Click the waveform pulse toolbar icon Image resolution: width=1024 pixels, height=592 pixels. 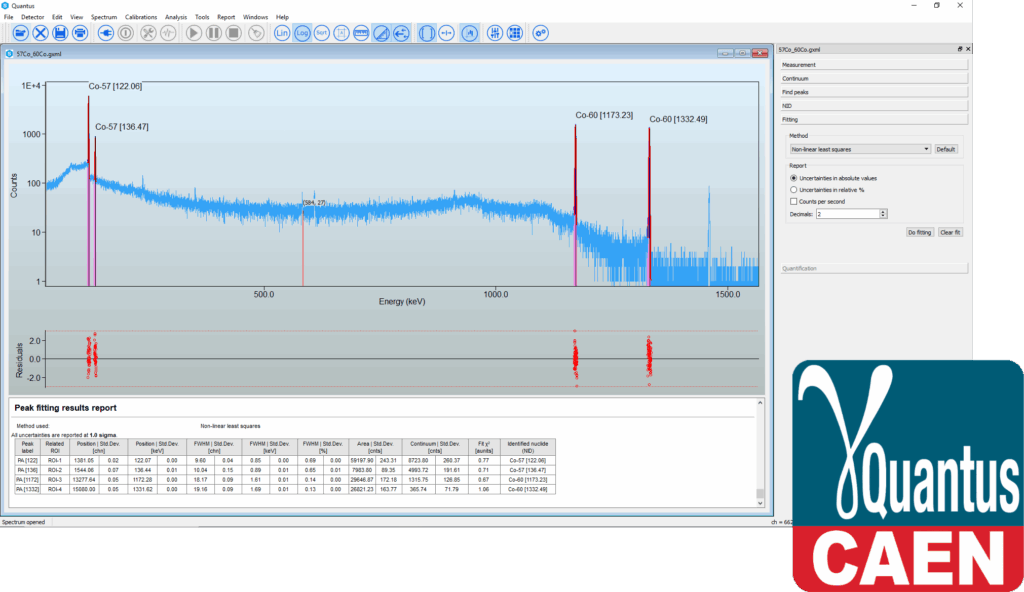coord(168,33)
